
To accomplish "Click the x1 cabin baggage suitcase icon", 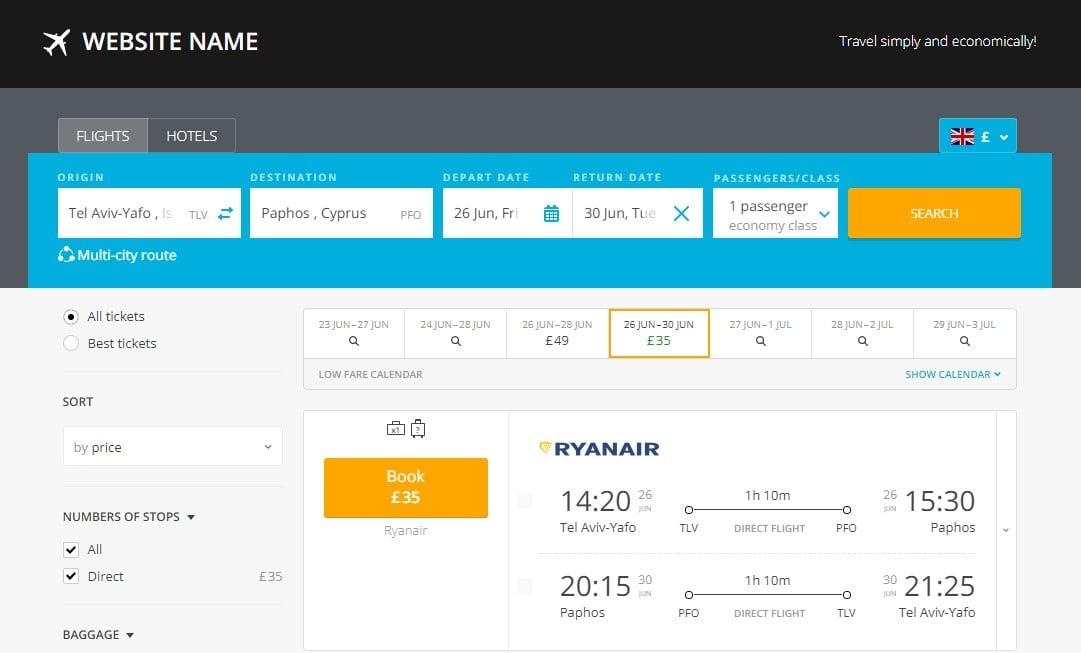I will point(395,428).
